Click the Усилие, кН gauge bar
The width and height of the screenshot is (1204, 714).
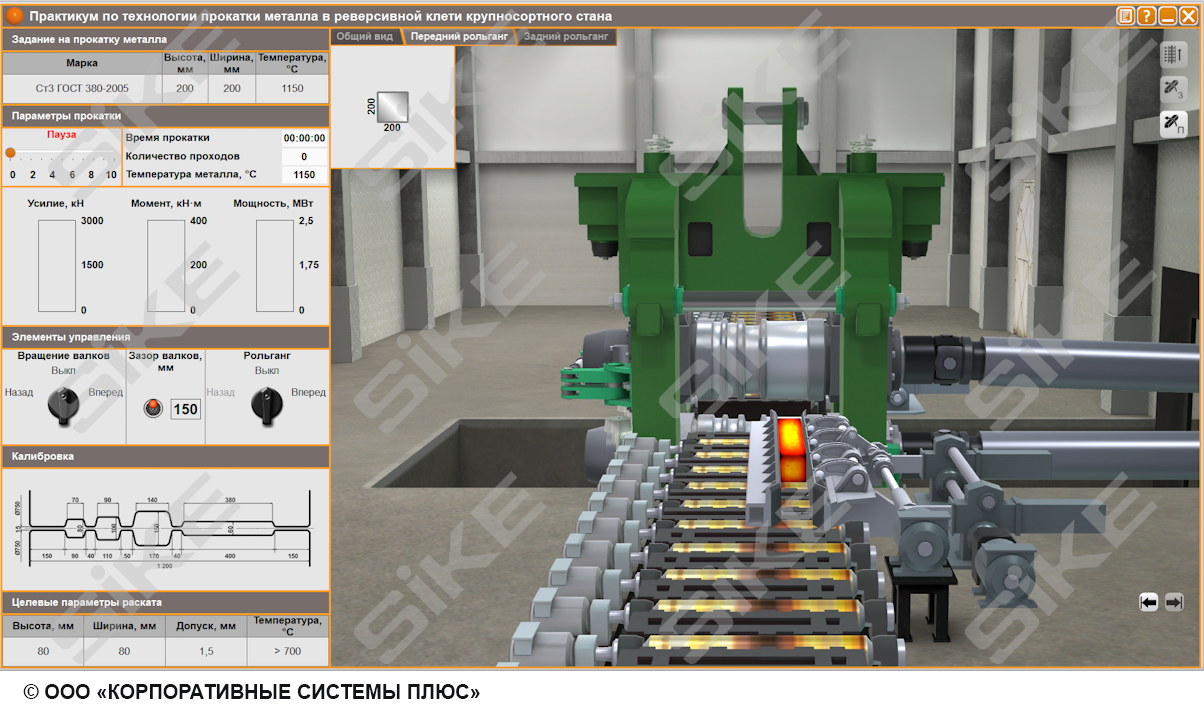[58, 265]
